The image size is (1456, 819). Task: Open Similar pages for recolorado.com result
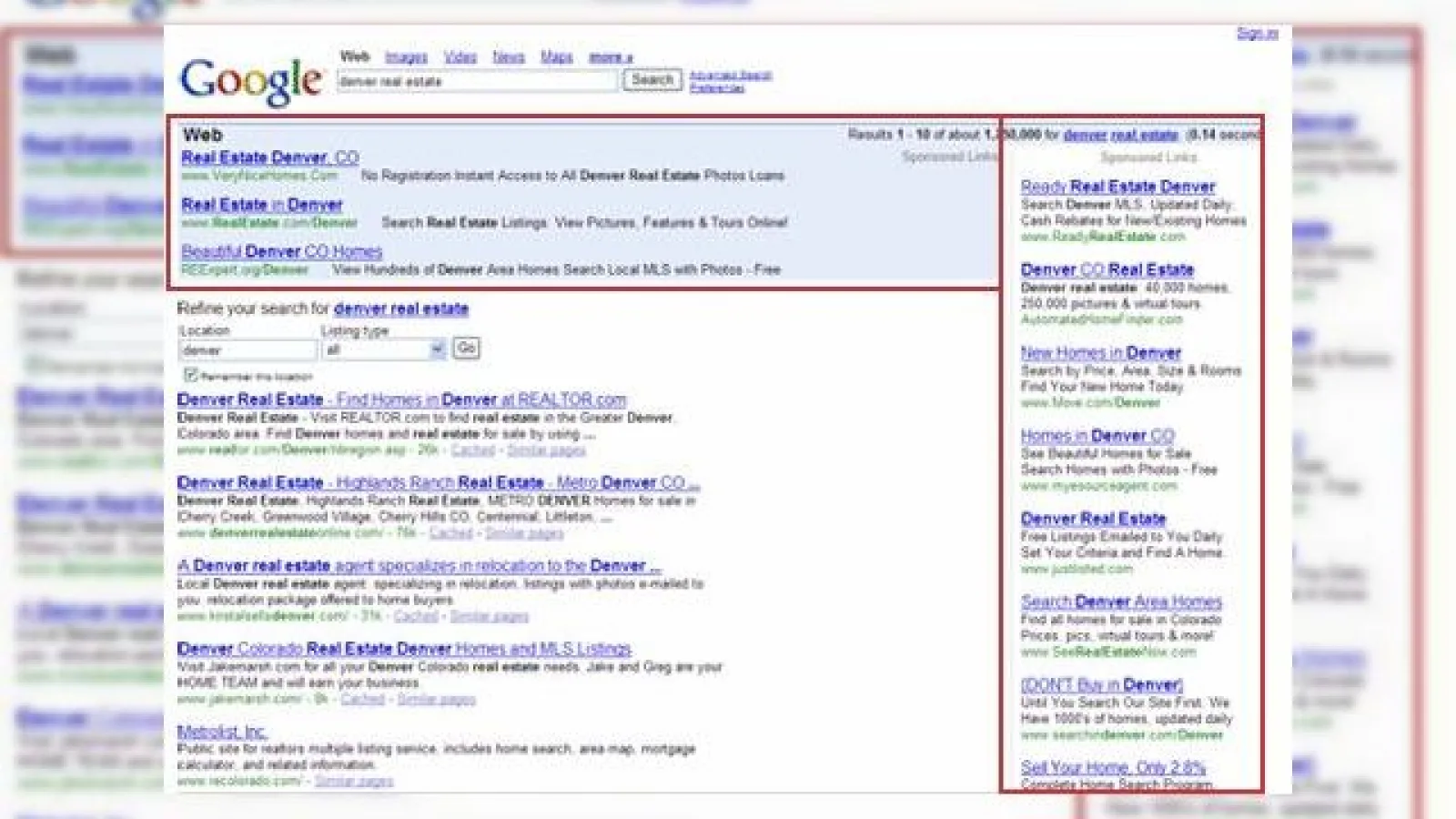(x=354, y=781)
